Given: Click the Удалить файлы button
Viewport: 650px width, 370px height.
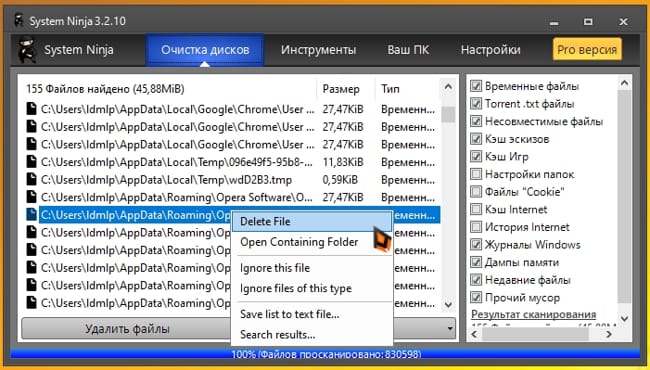Looking at the screenshot, I should coord(127,329).
